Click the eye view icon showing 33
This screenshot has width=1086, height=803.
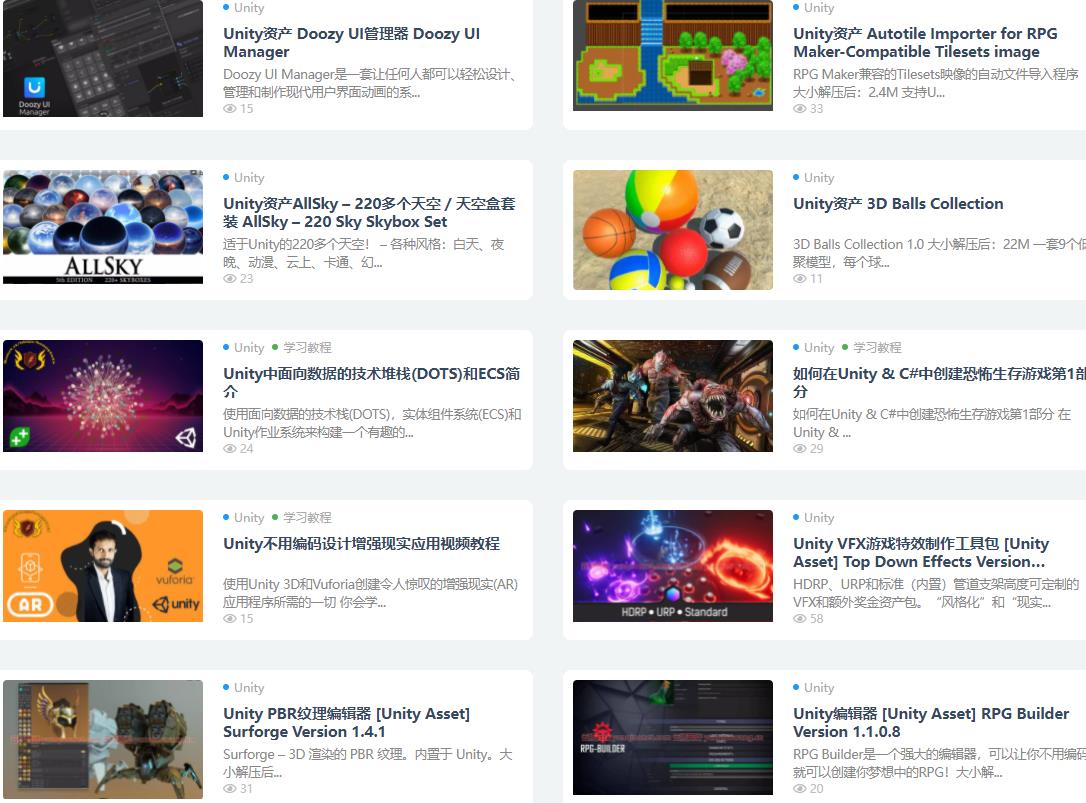pyautogui.click(x=800, y=109)
